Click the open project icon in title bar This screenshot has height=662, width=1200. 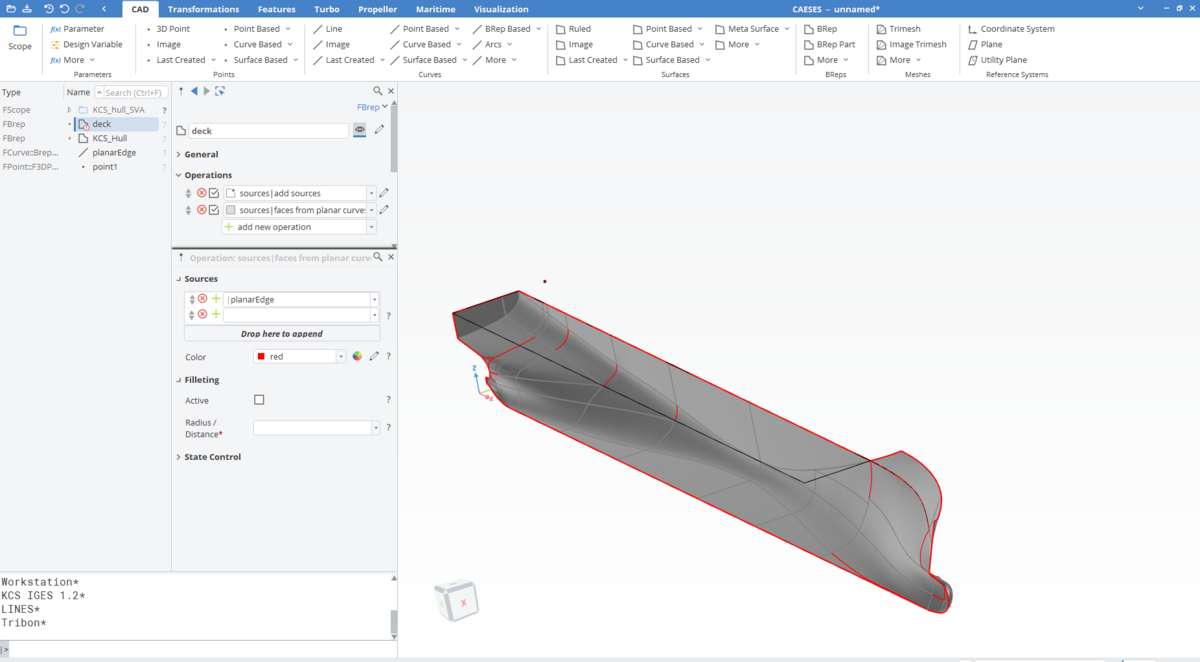(x=10, y=8)
